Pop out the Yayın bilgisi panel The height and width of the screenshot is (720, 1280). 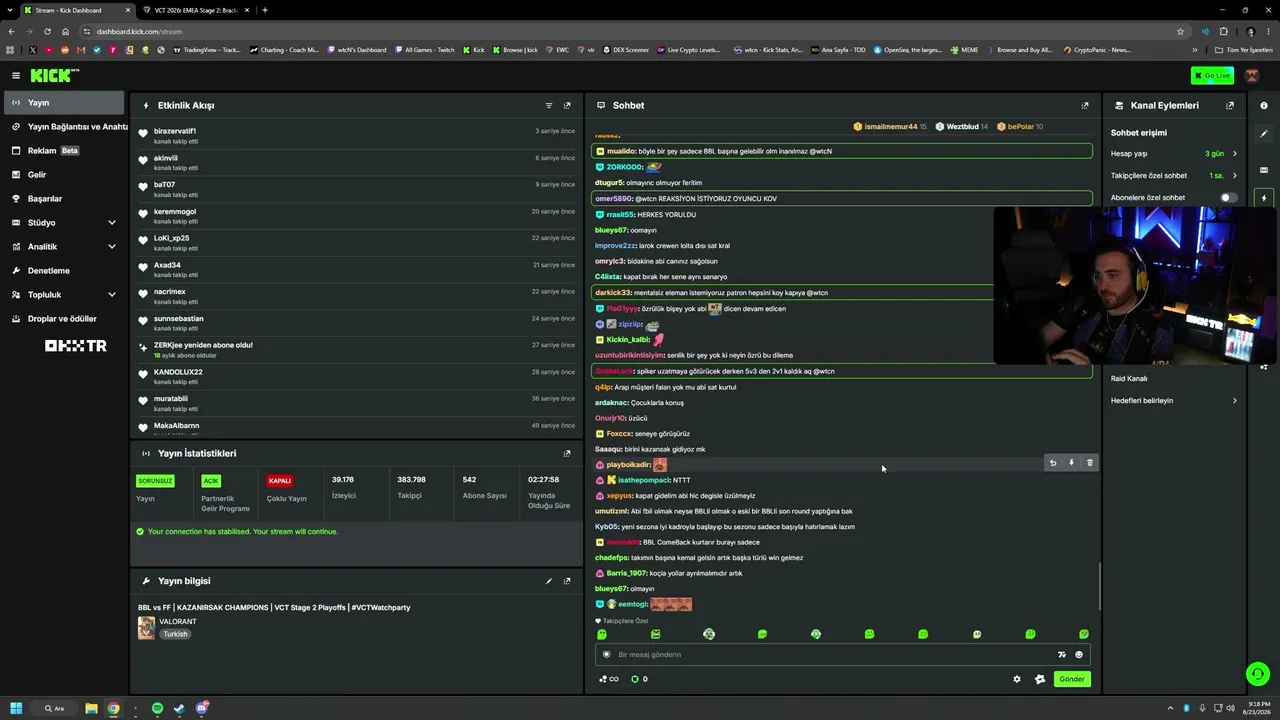[x=567, y=581]
